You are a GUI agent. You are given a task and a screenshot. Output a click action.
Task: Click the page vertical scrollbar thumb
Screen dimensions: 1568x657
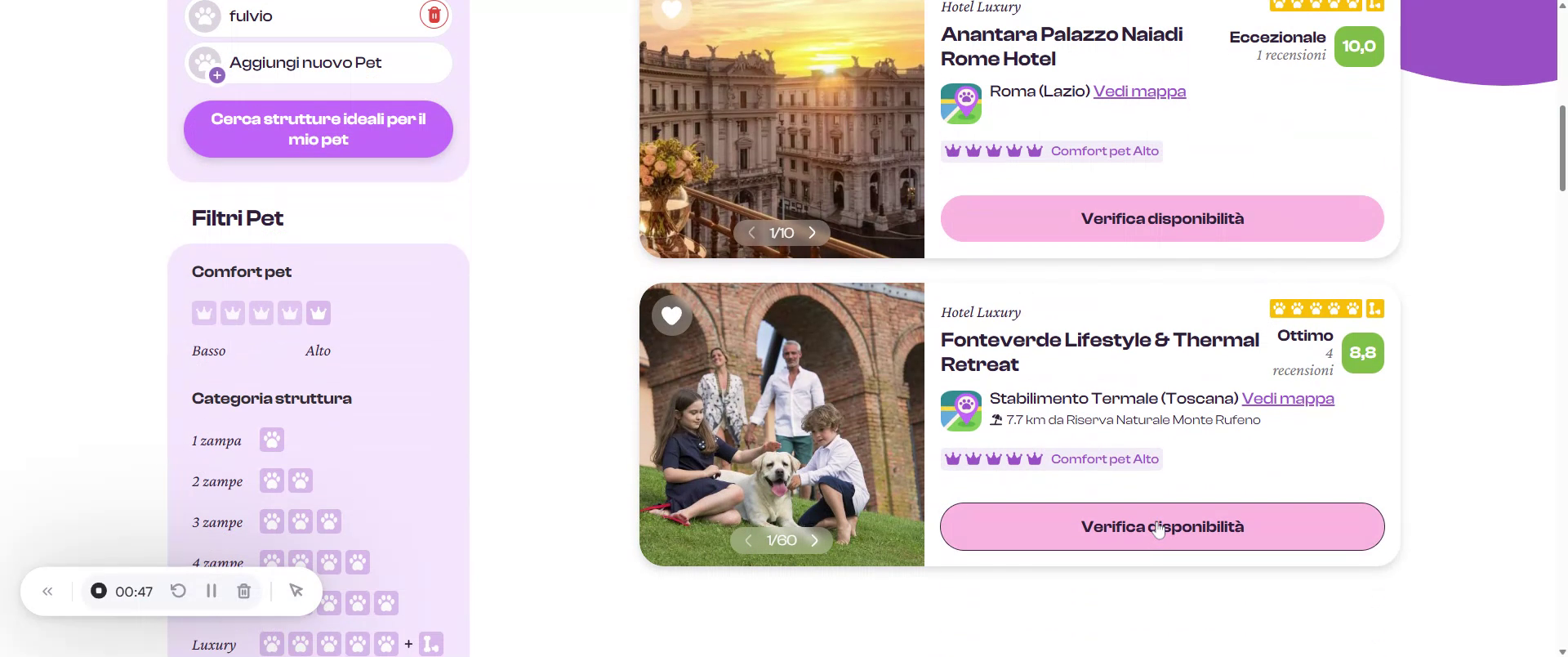pos(1562,147)
